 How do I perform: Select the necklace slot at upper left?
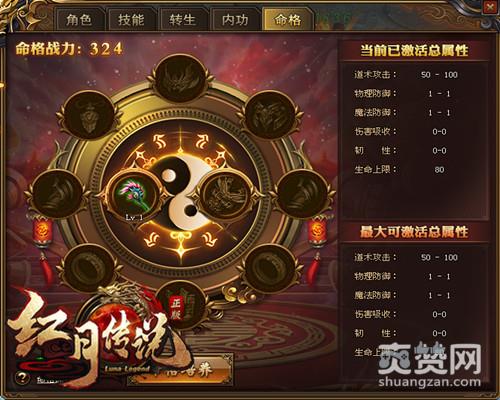(89, 114)
